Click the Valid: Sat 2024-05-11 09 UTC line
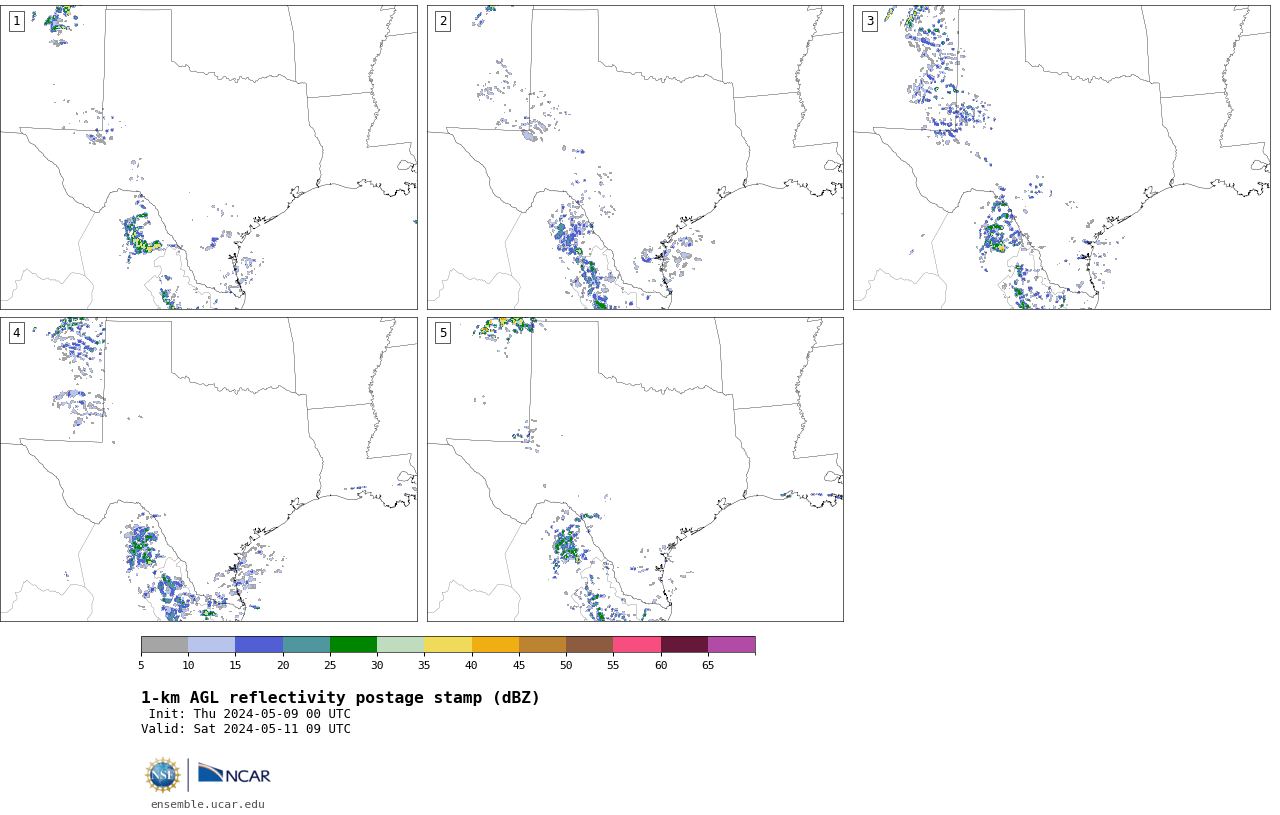1280x815 pixels. [x=246, y=729]
